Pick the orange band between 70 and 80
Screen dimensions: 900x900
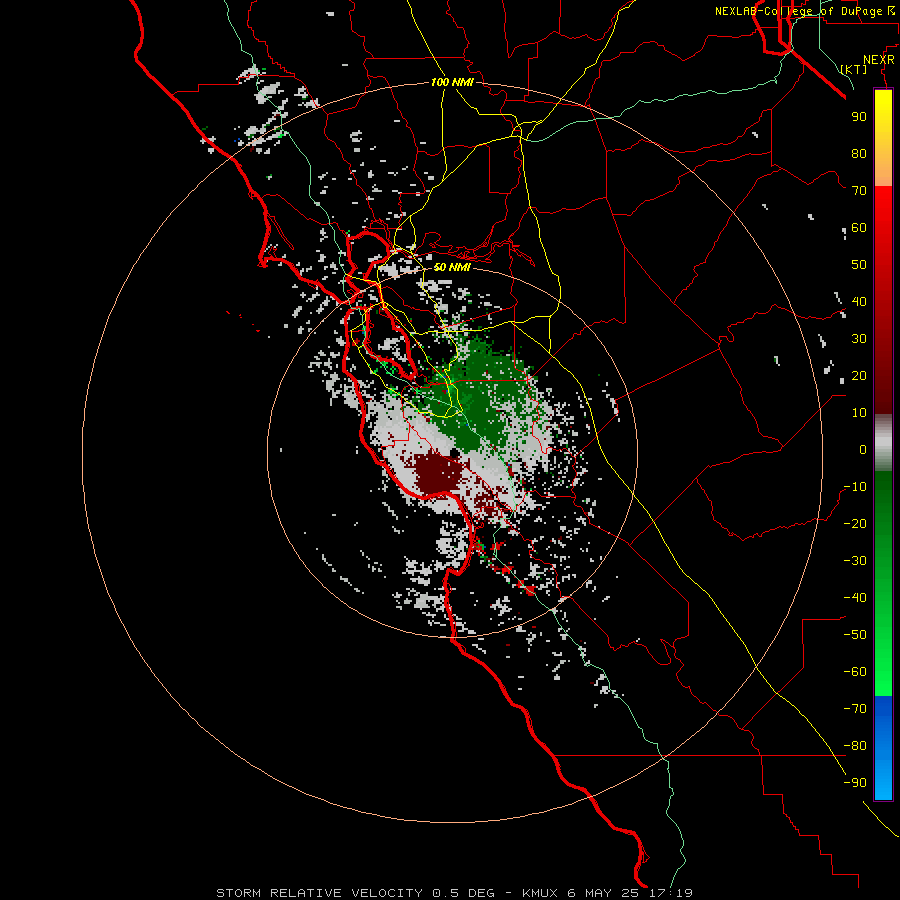(x=883, y=172)
